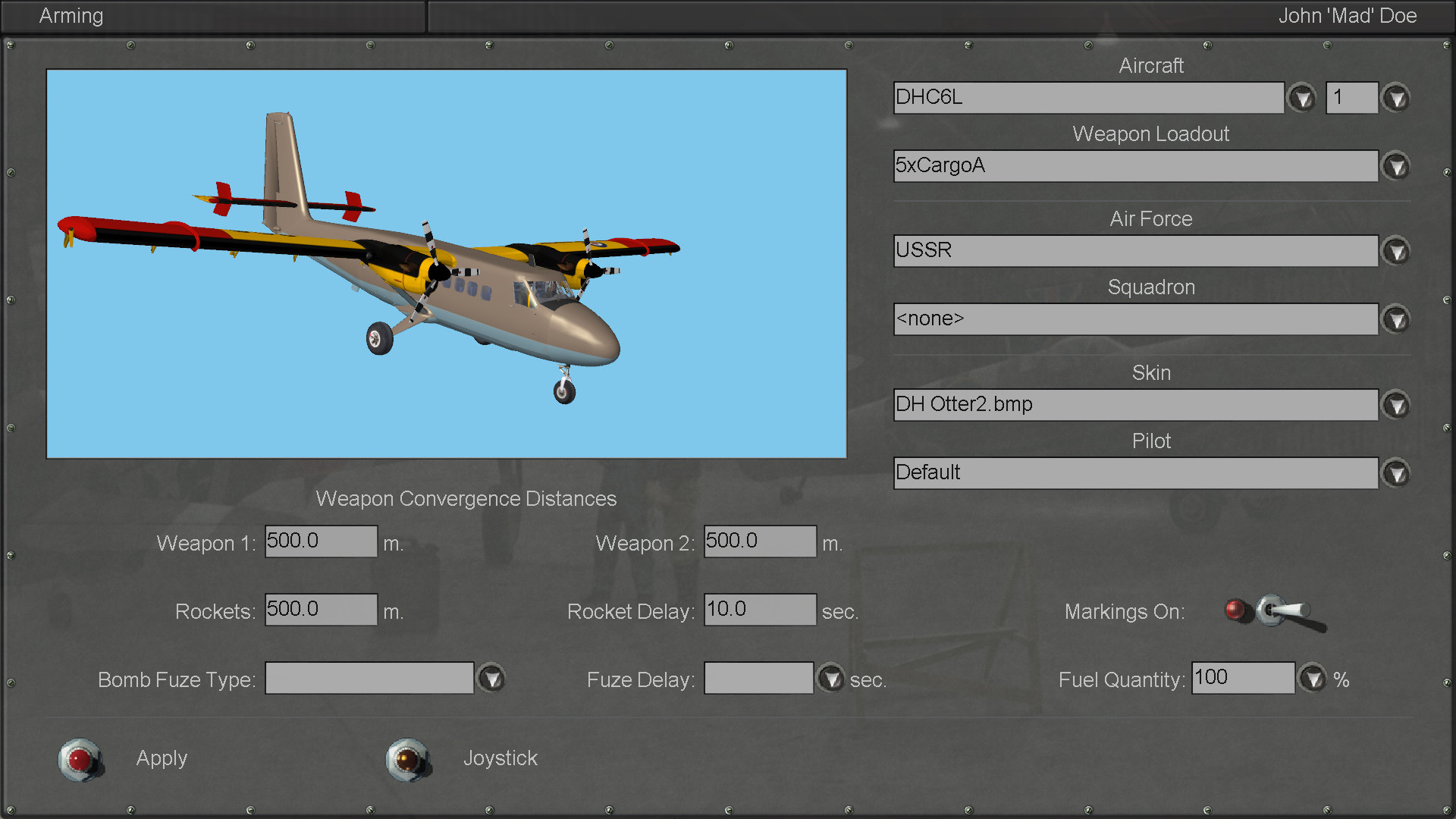Viewport: 1456px width, 819px height.
Task: Click the DHC6L aircraft preview image
Action: click(446, 264)
